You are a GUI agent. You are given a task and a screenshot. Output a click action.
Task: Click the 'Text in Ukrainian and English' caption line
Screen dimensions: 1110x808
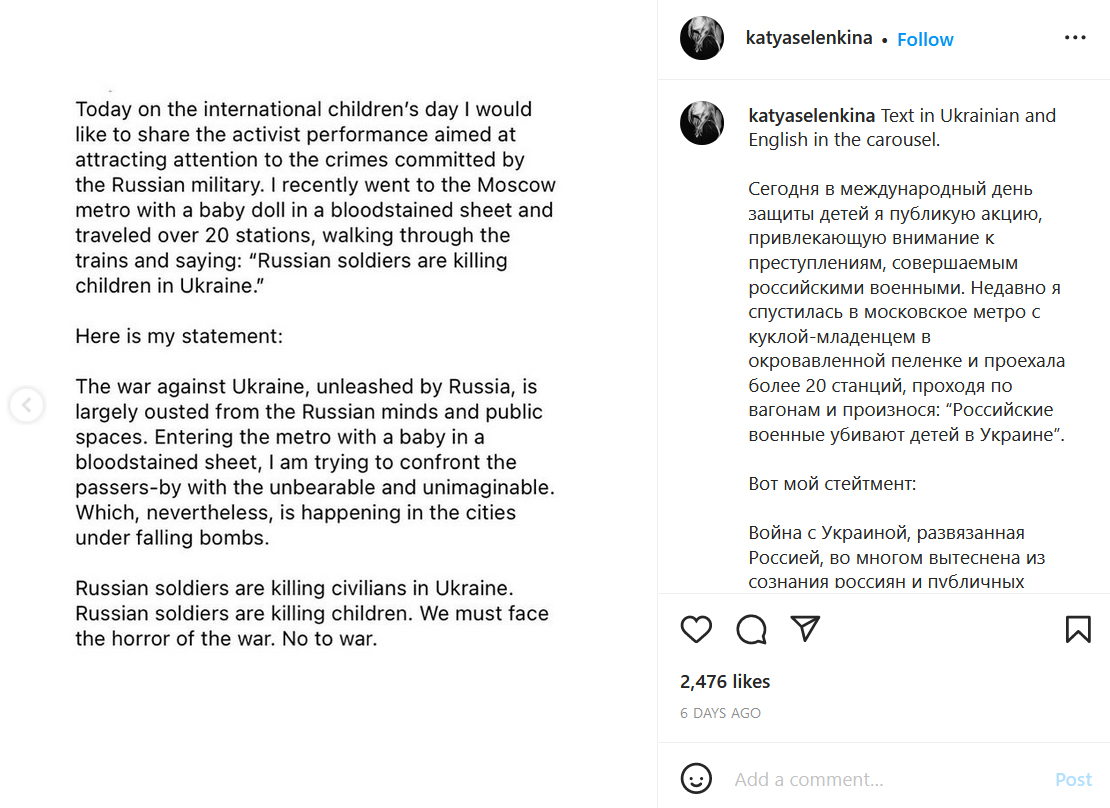(967, 116)
